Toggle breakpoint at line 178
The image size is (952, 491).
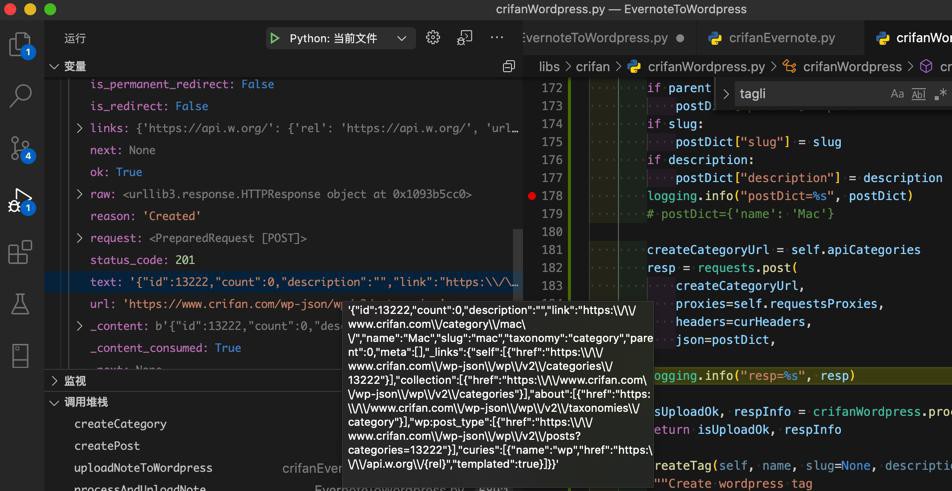click(x=532, y=196)
